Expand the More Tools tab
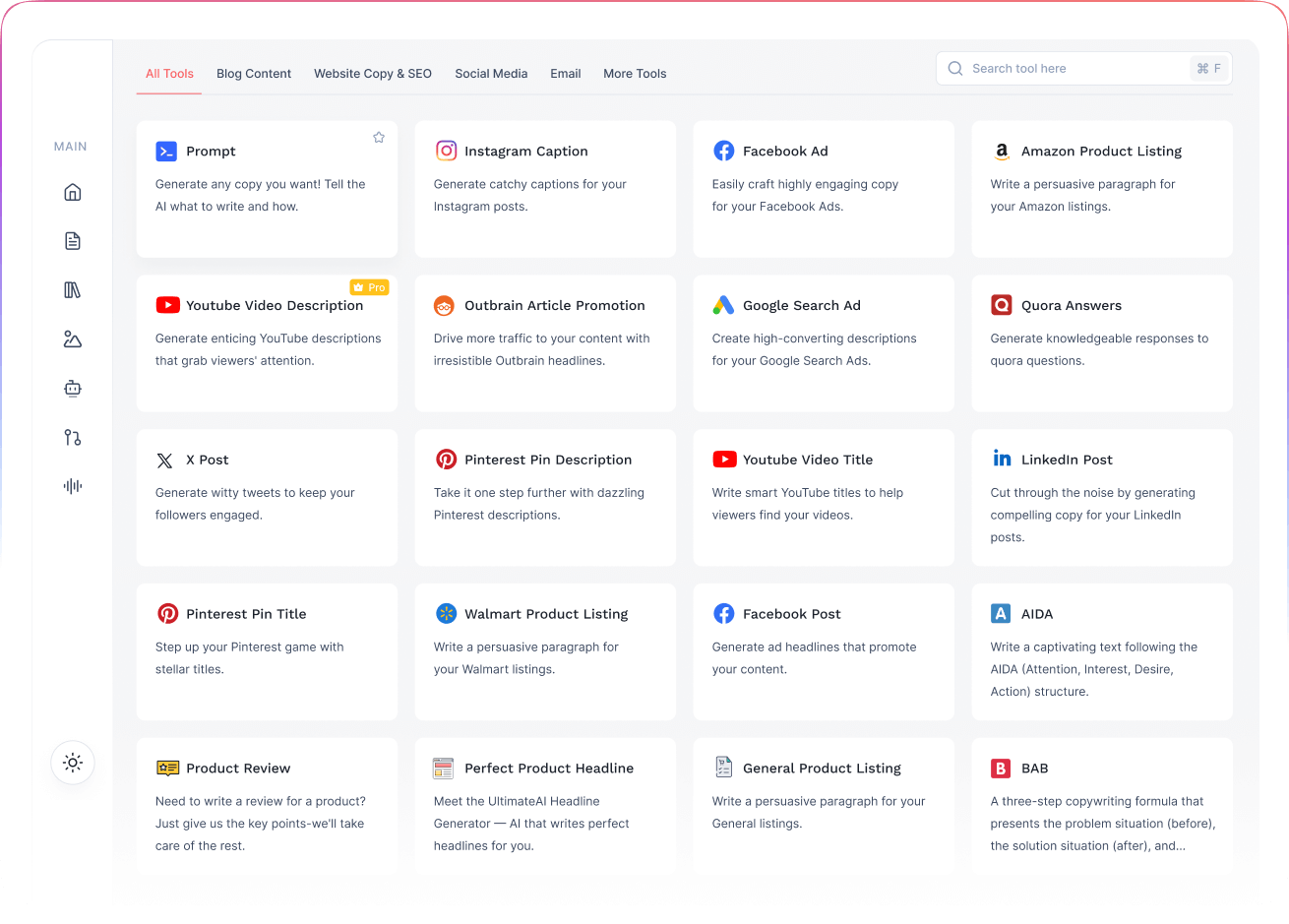This screenshot has height=924, width=1289. point(635,74)
